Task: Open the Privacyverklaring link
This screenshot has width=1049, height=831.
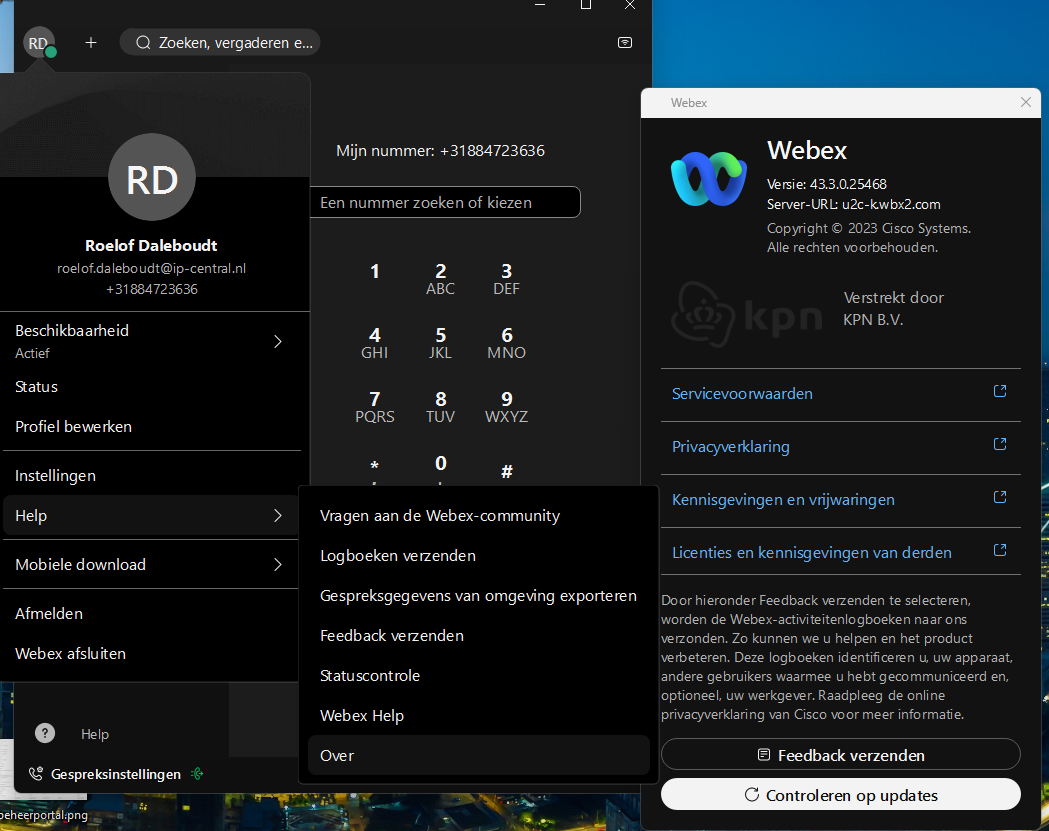Action: [x=731, y=446]
